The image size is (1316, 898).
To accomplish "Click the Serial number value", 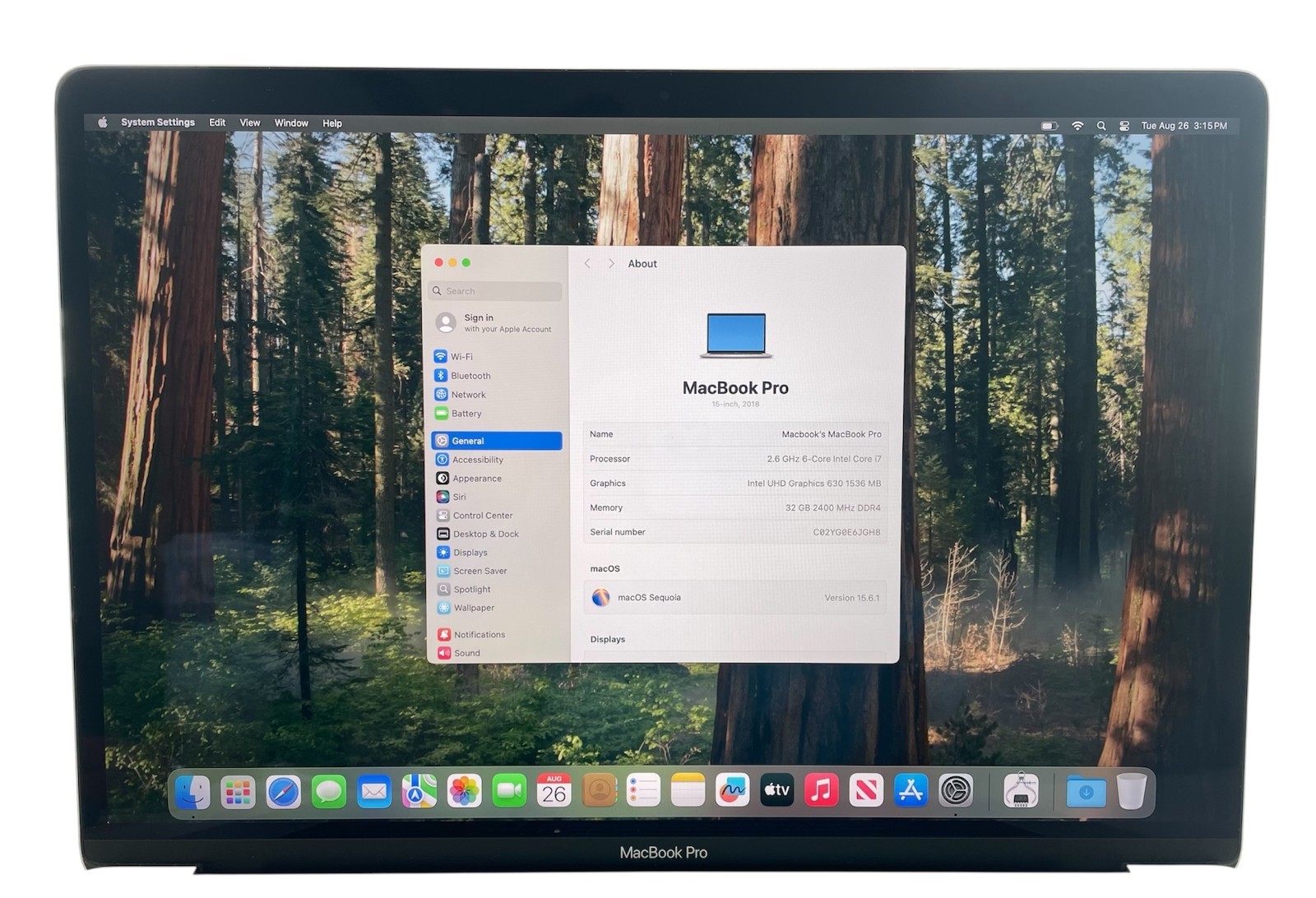I will [846, 532].
